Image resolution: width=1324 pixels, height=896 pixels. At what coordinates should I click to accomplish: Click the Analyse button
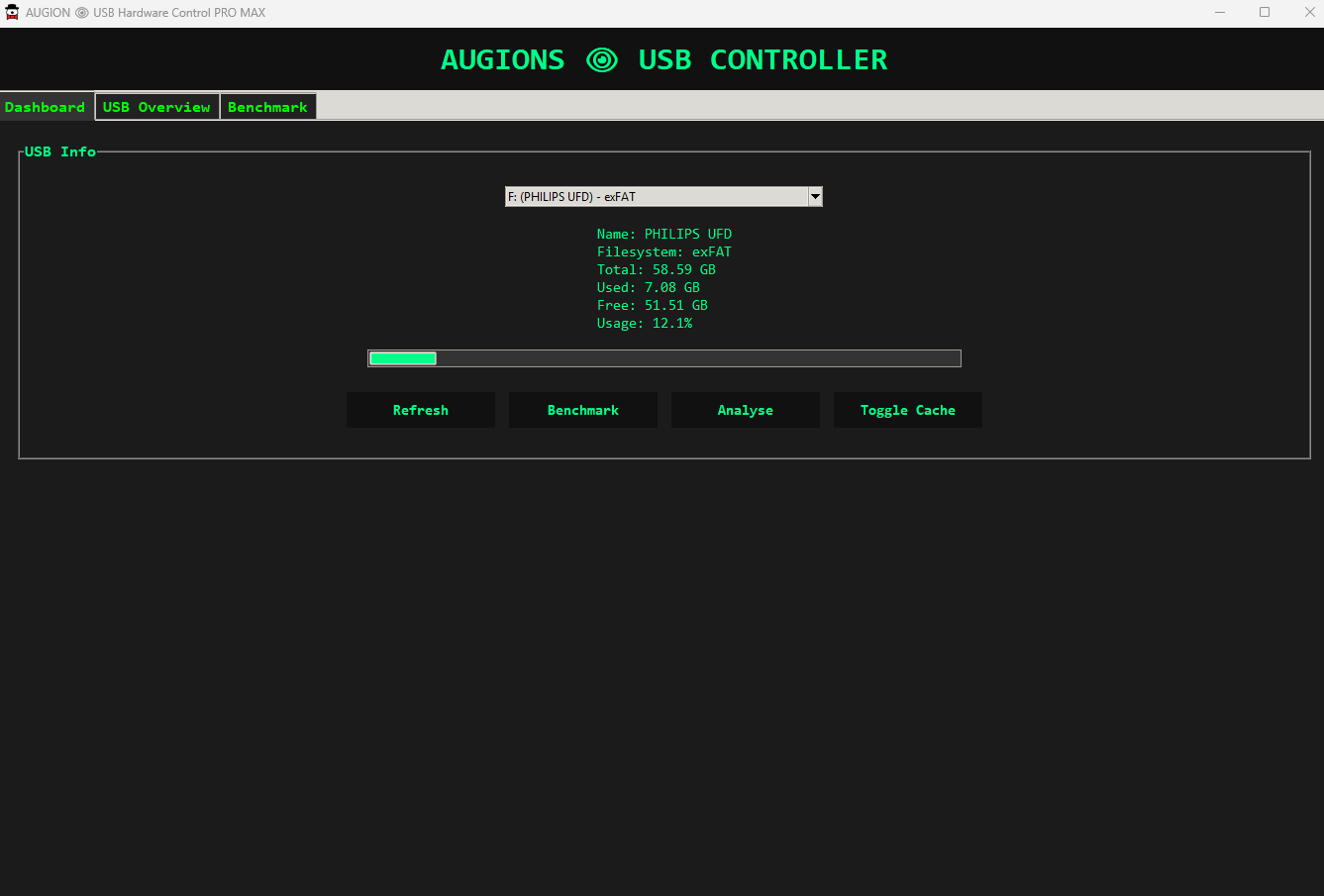(746, 410)
